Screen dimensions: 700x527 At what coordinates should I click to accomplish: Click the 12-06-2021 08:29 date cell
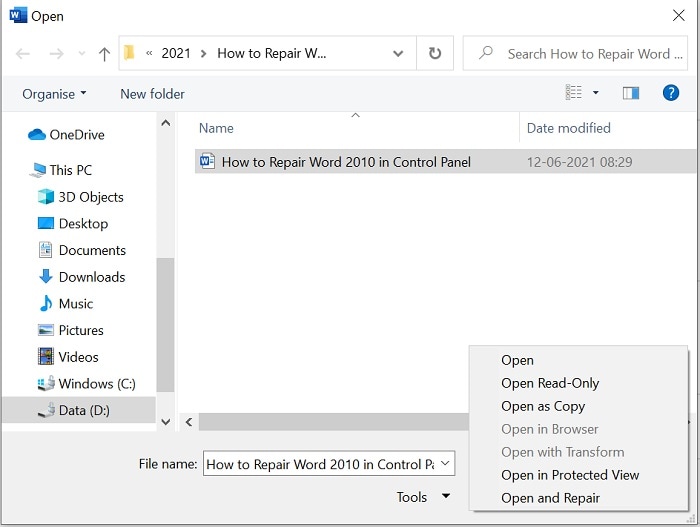click(x=579, y=162)
